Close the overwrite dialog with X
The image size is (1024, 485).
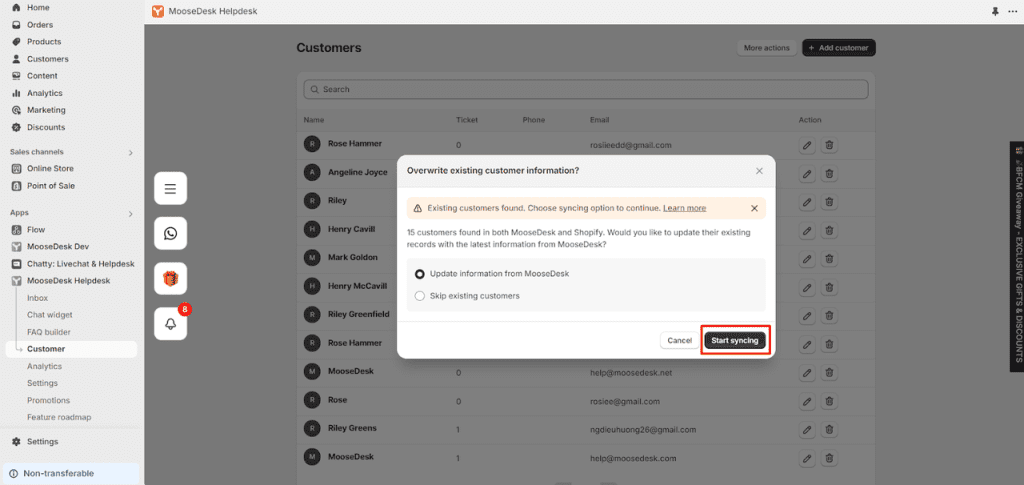coord(759,171)
